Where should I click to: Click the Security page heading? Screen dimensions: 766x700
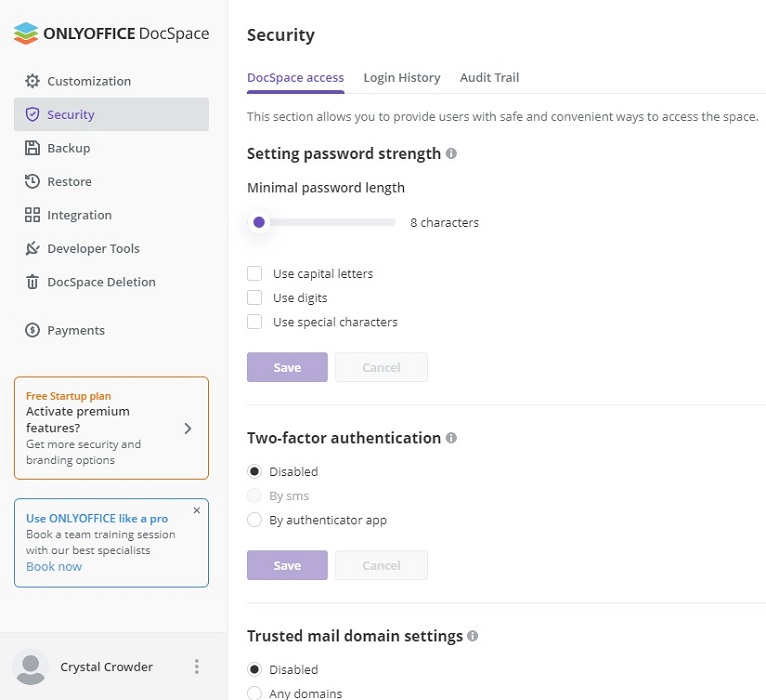click(x=281, y=35)
